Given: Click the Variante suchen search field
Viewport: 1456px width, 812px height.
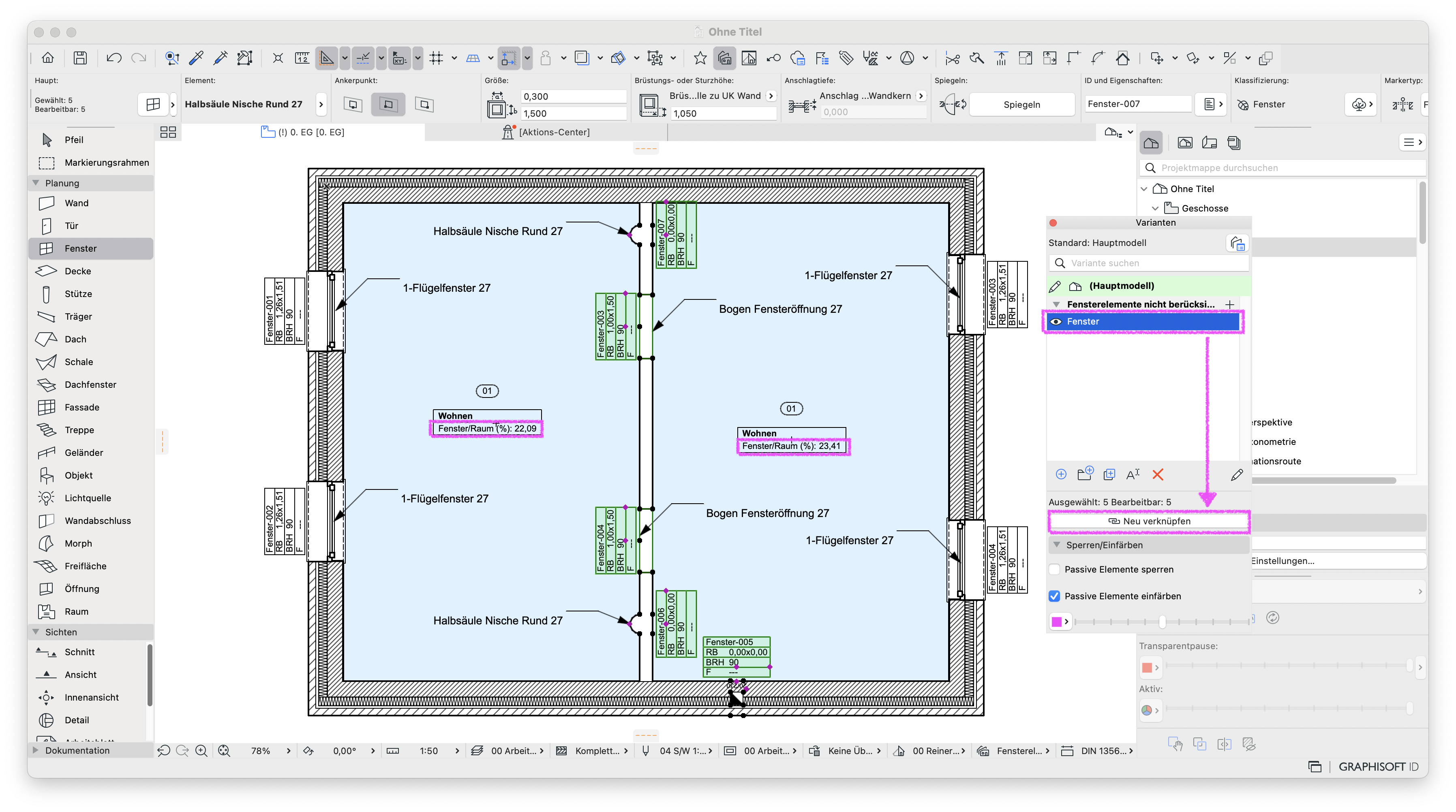Looking at the screenshot, I should (1148, 263).
